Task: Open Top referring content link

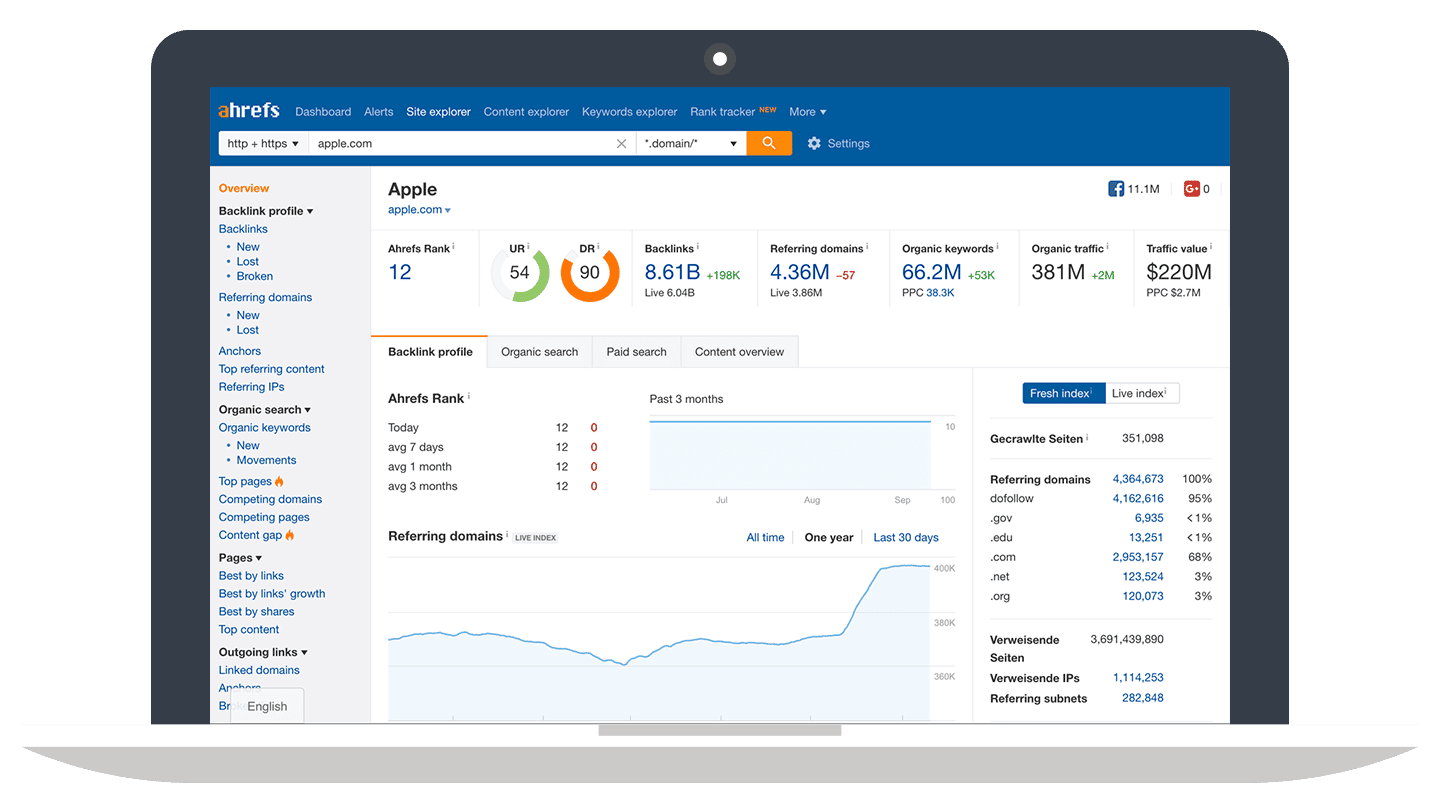Action: (x=272, y=369)
